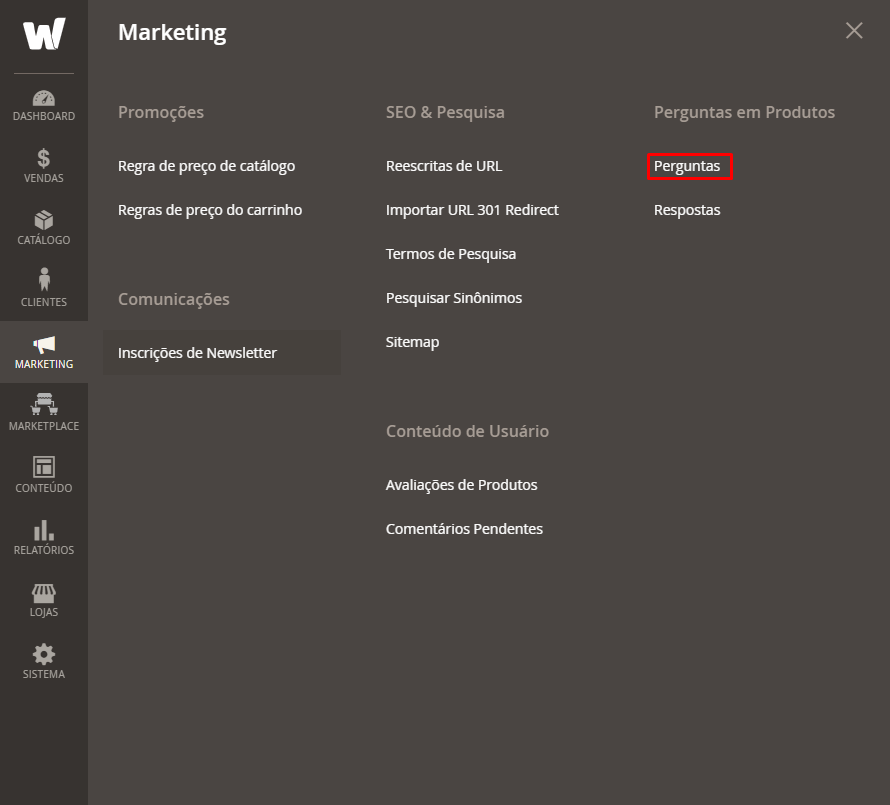The width and height of the screenshot is (890, 805).
Task: Click the W logo in sidebar
Action: click(44, 33)
